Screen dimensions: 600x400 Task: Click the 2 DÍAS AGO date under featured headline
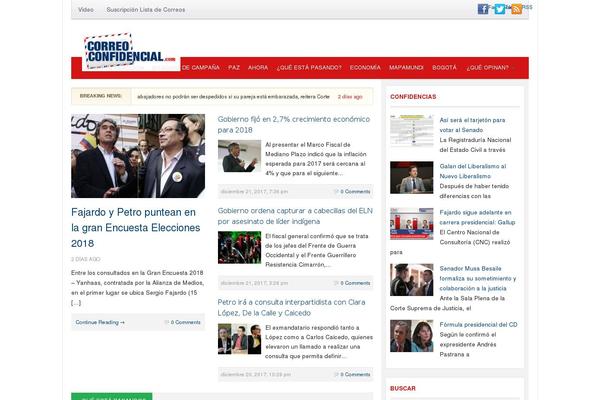pyautogui.click(x=86, y=259)
